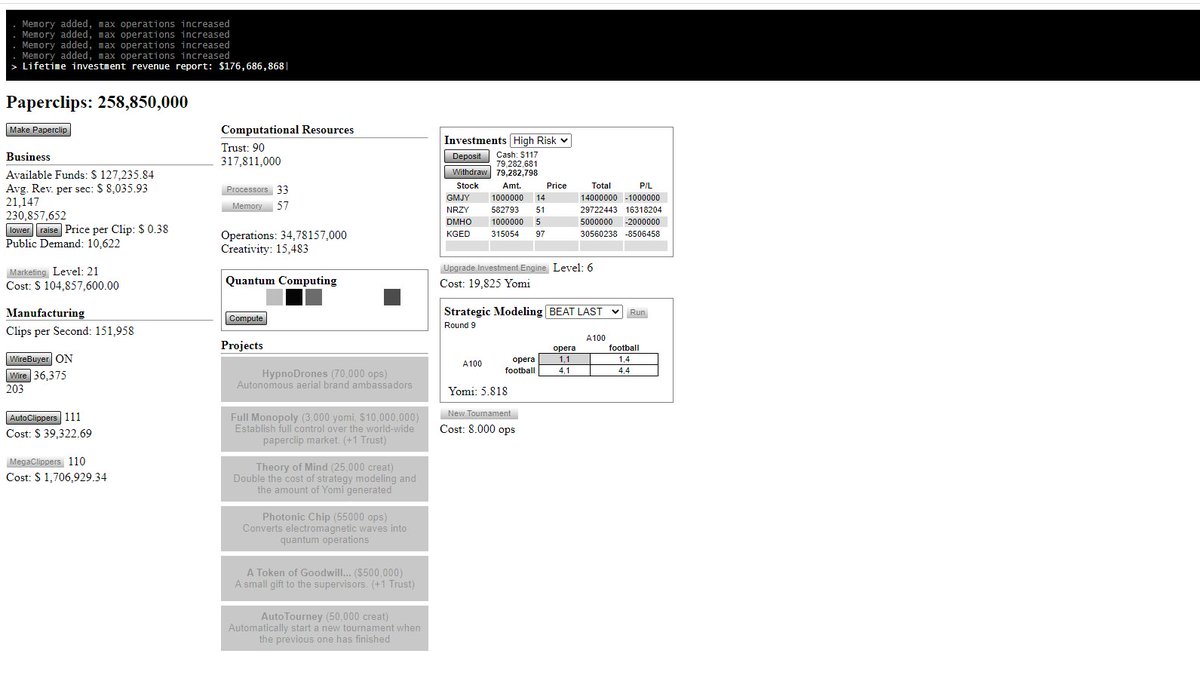Click the P/L column header
Screen dimensions: 1200x675
(646, 186)
